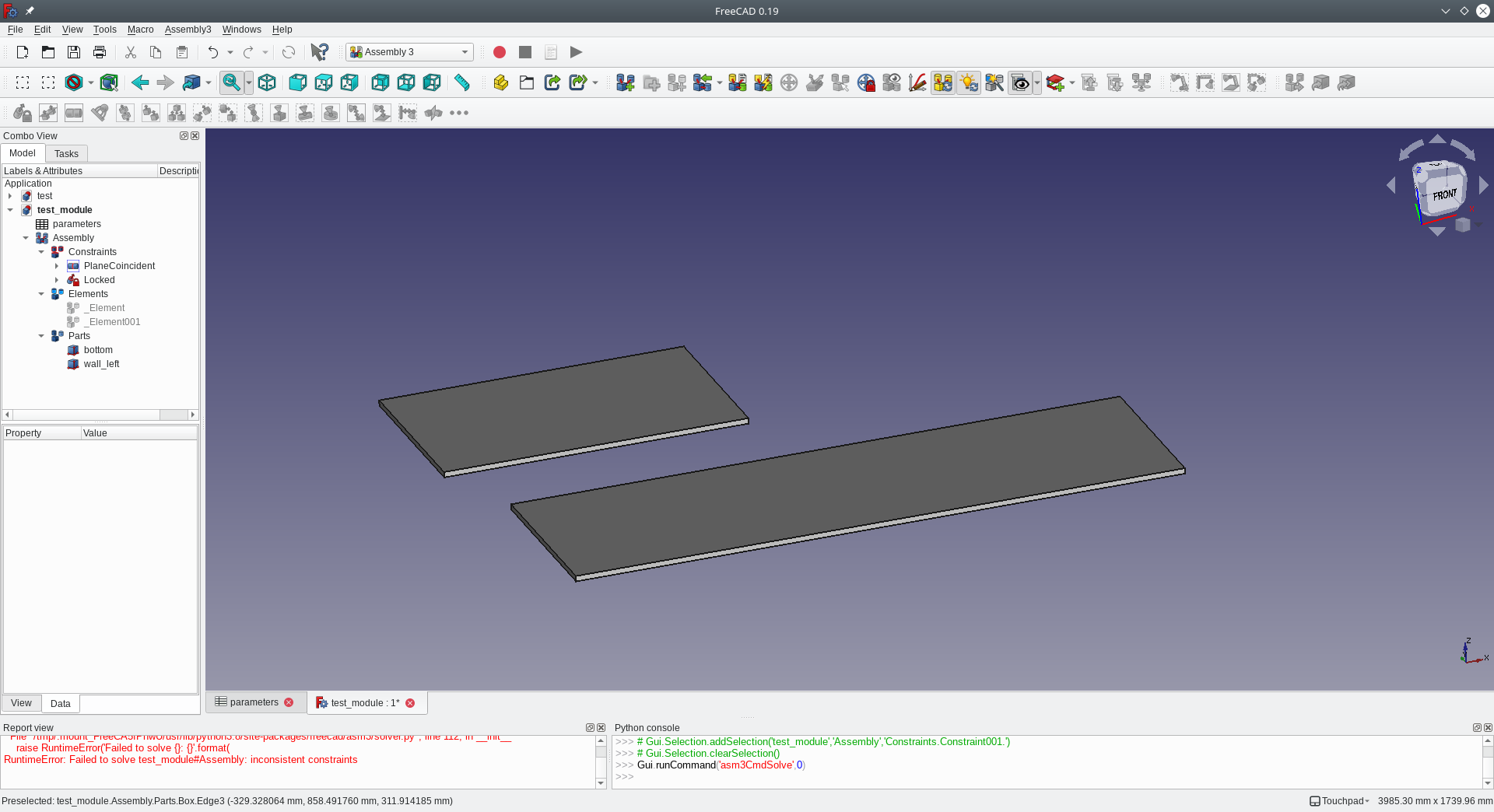
Task: Fit all content in the 3D view
Action: (231, 82)
